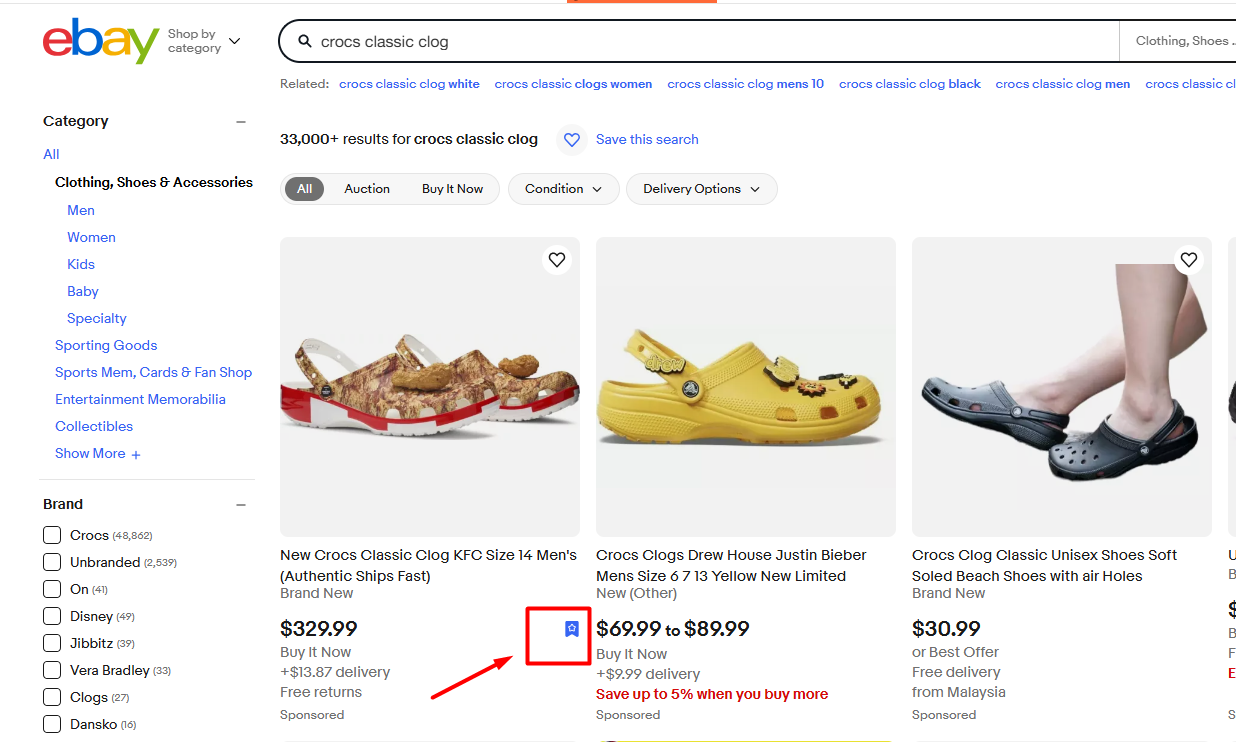Click the search magnifier icon

(306, 41)
